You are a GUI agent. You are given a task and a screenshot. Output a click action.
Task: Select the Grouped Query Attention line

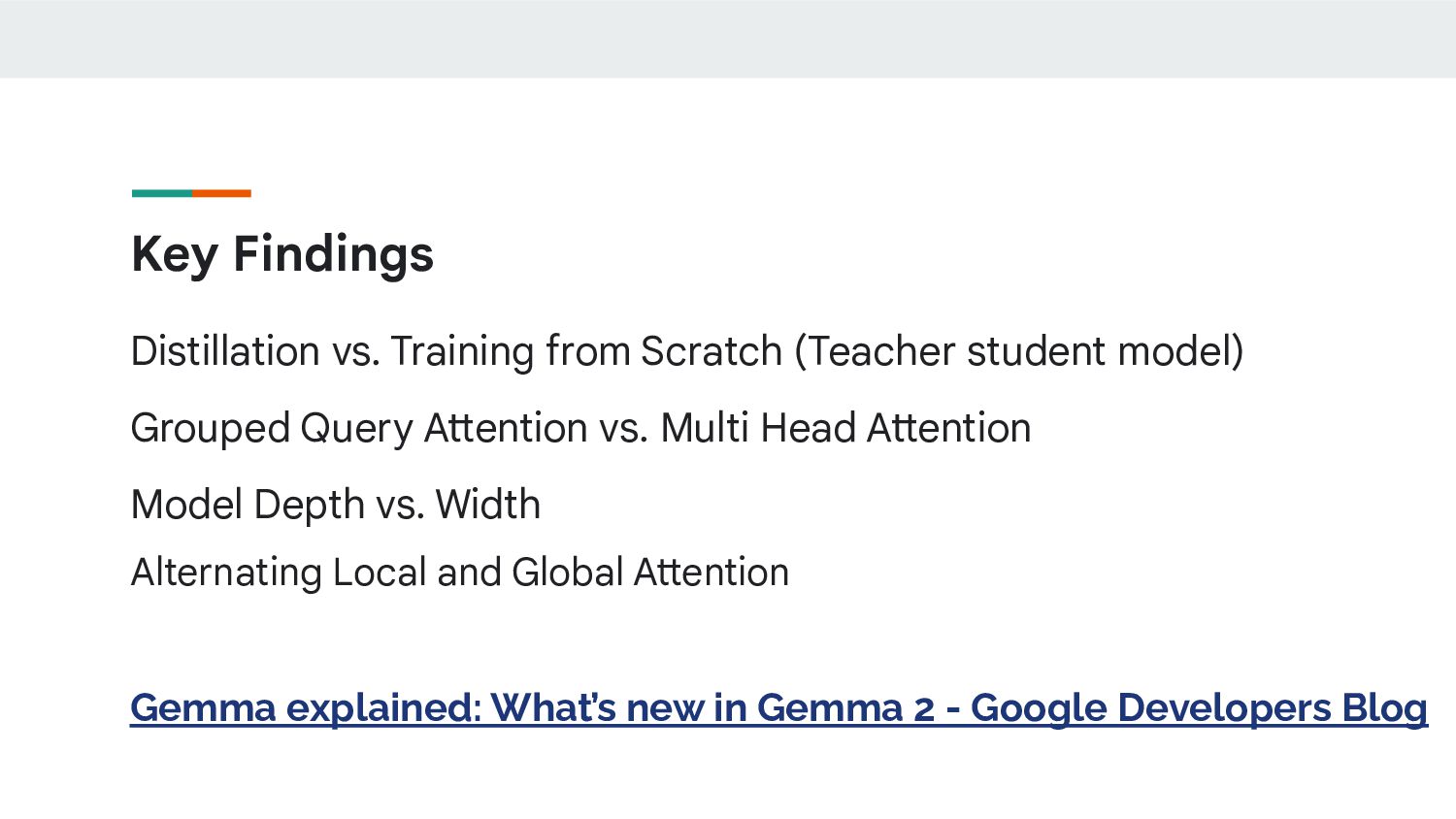[580, 428]
